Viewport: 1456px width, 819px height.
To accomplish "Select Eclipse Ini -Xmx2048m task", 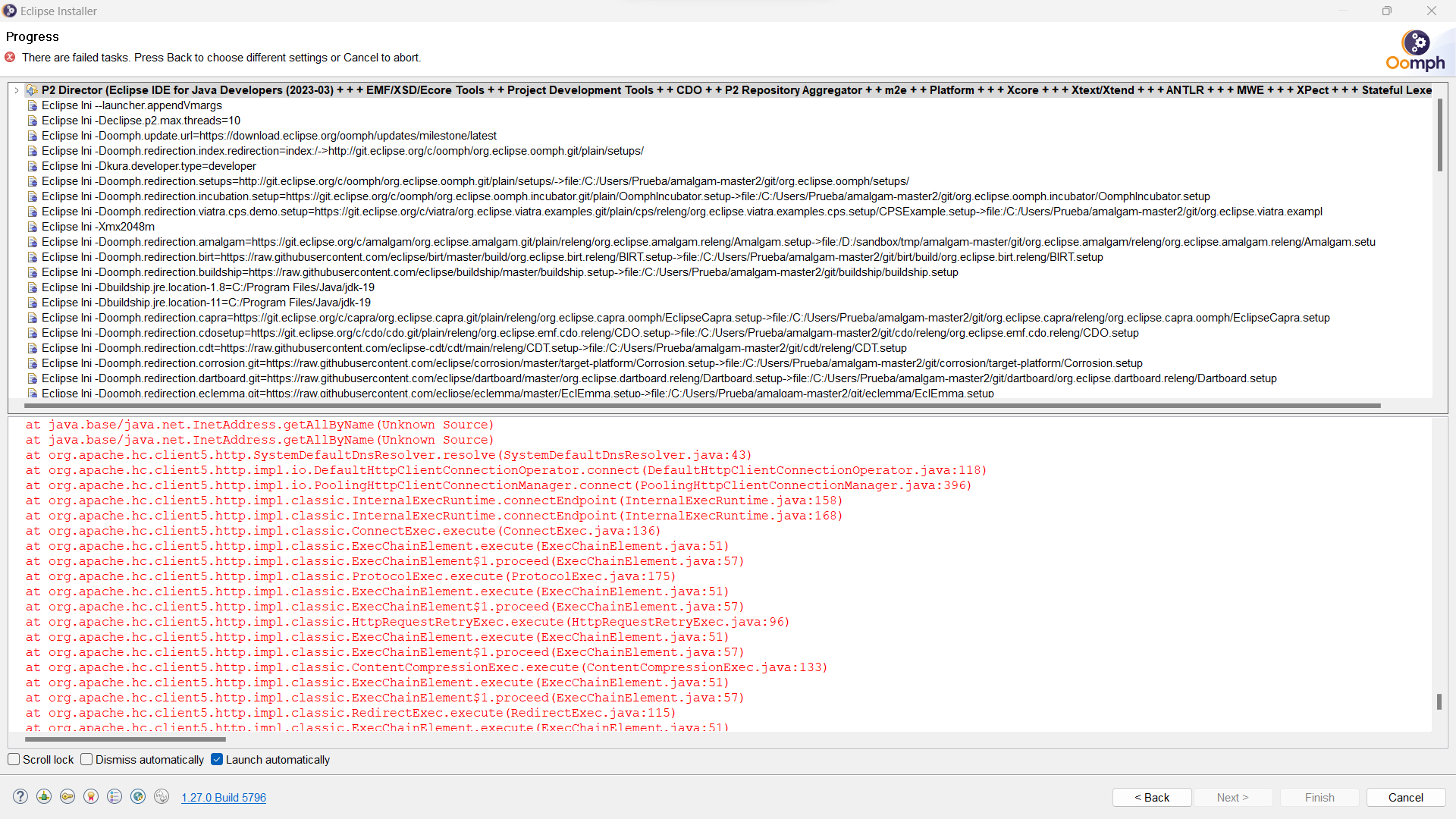I will (x=98, y=227).
